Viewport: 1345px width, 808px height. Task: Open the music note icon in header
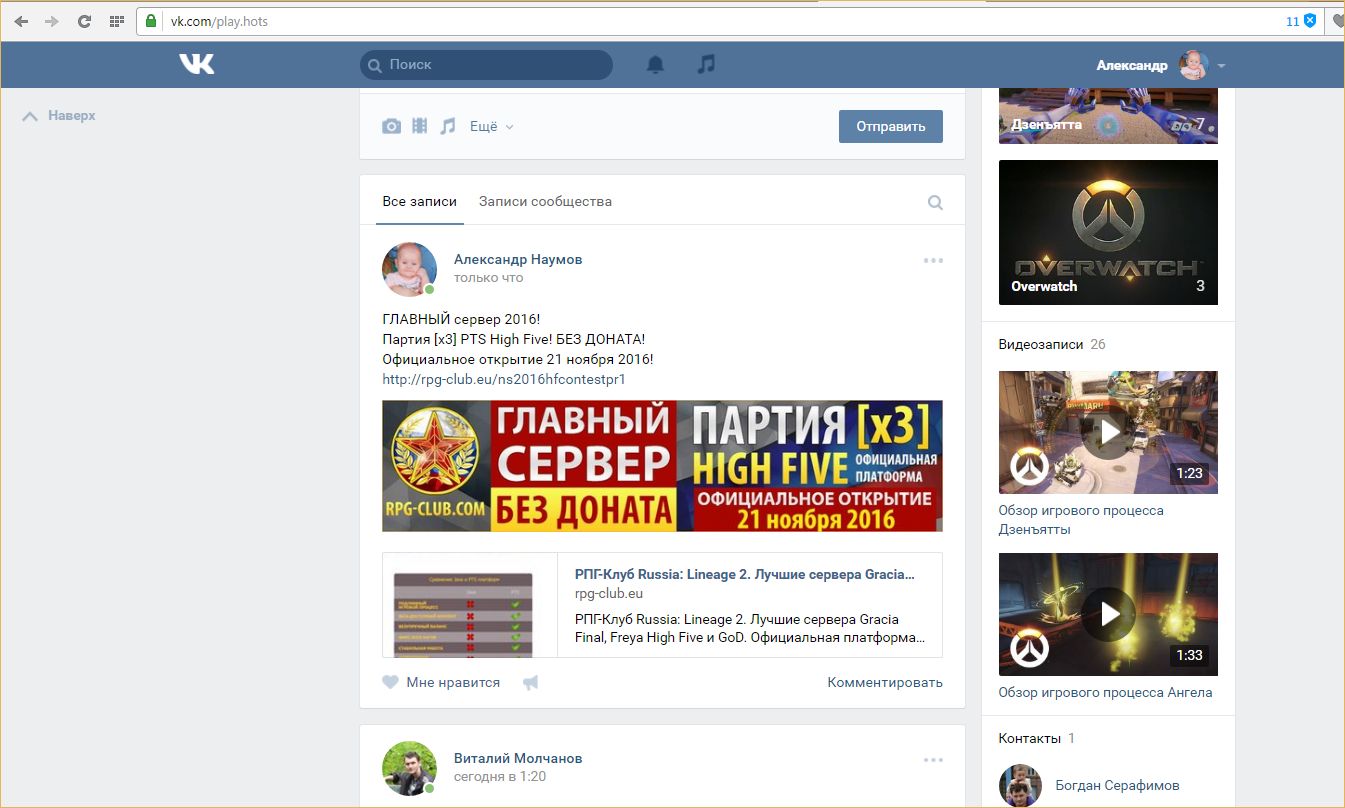pos(706,64)
